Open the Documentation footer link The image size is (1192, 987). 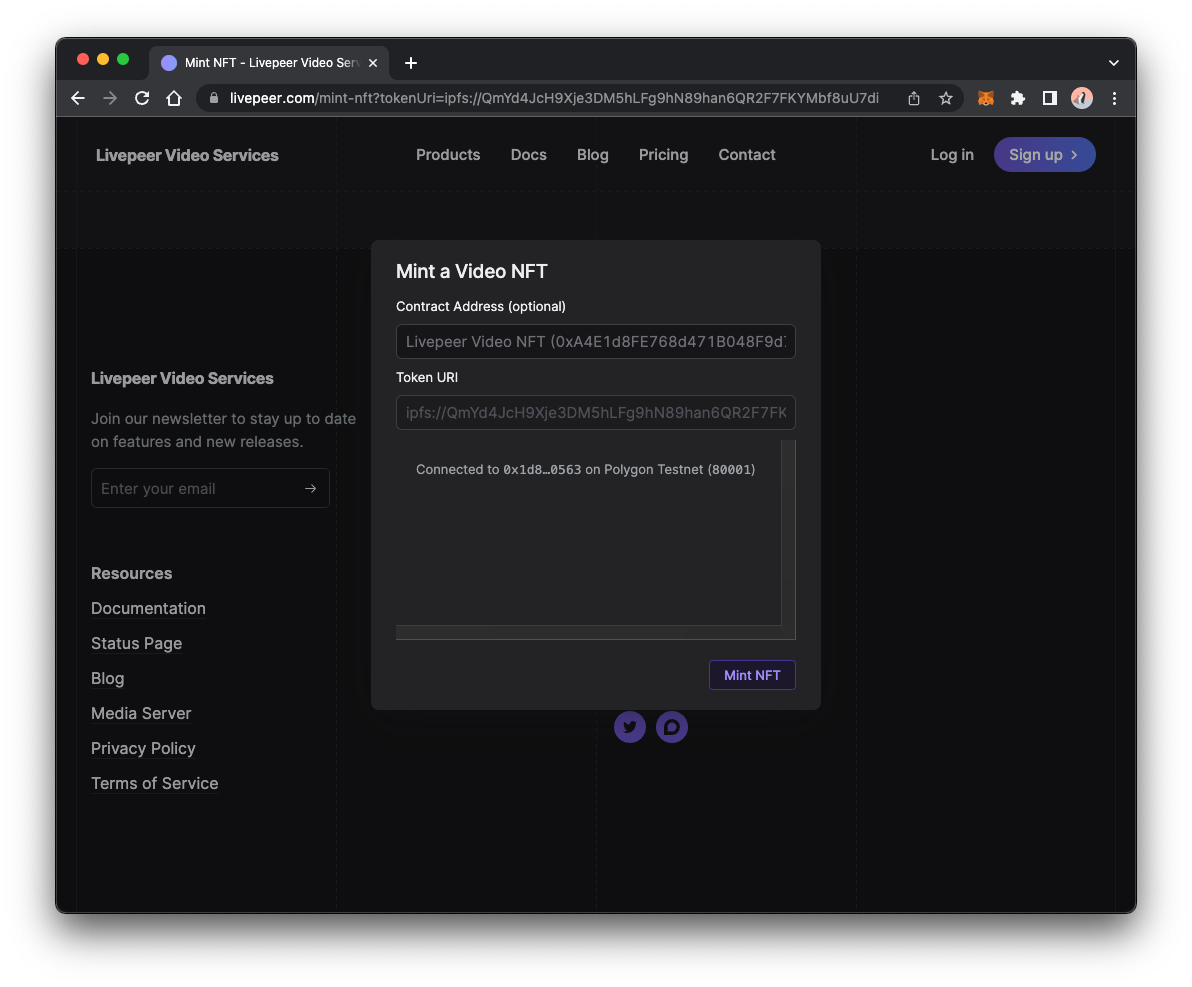tap(148, 608)
